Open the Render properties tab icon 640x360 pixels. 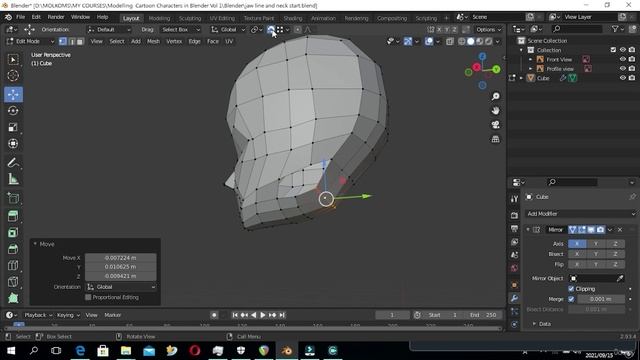pos(514,215)
